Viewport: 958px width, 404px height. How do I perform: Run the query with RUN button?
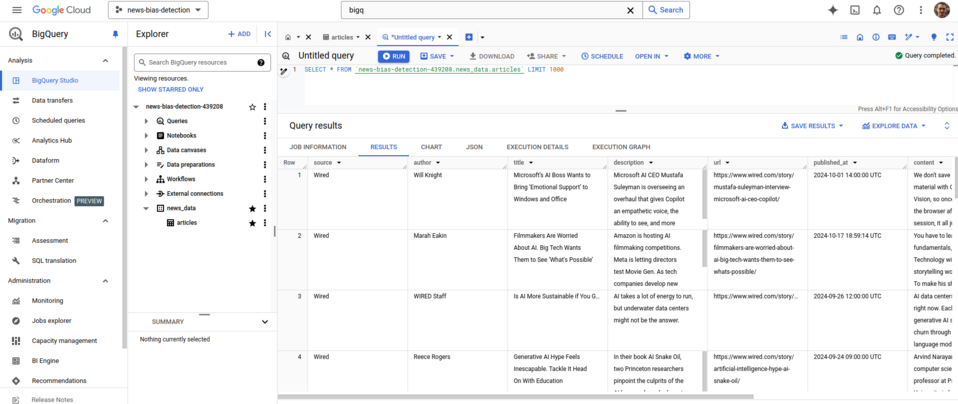click(394, 56)
